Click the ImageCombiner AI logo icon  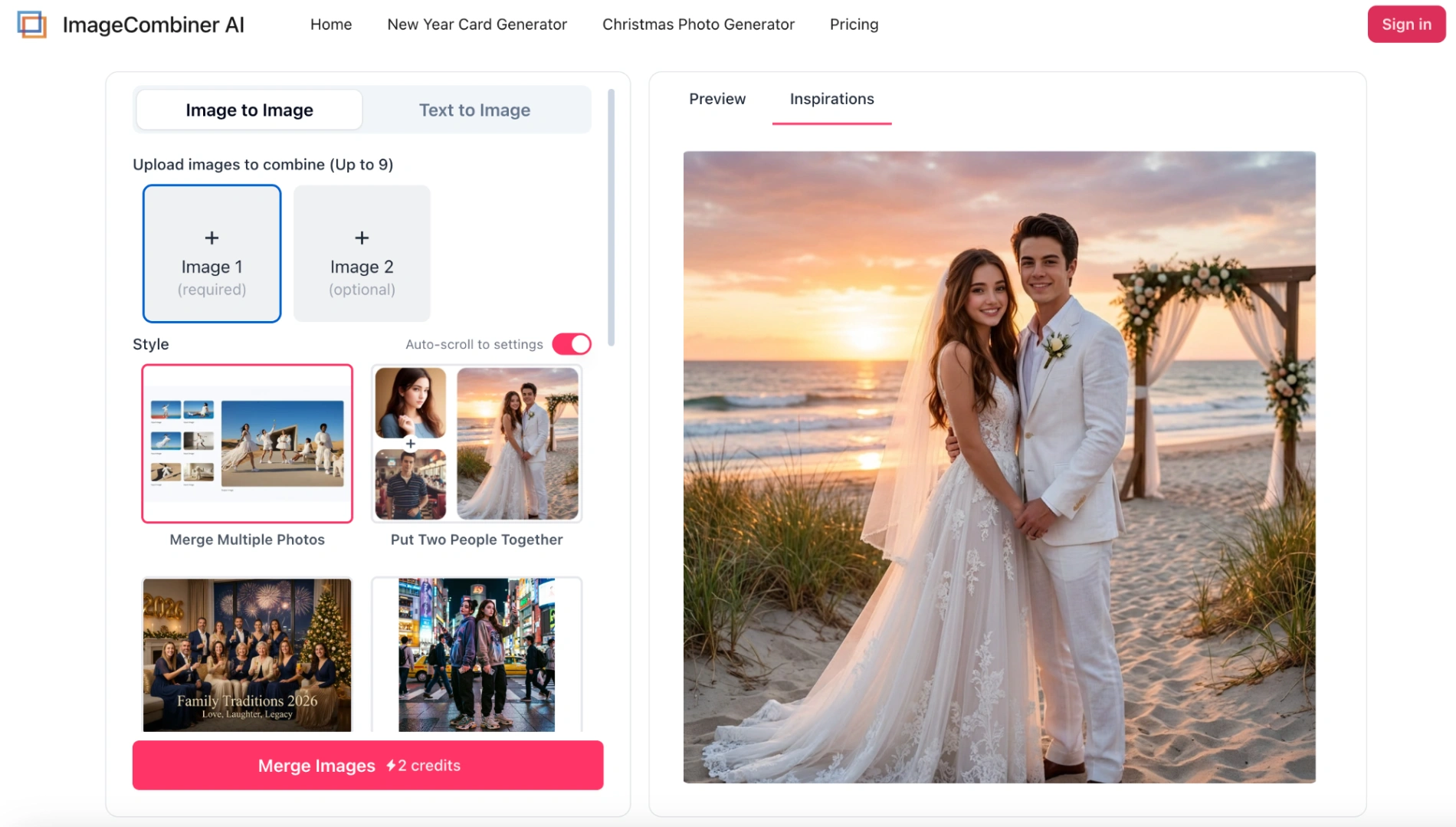pos(31,25)
